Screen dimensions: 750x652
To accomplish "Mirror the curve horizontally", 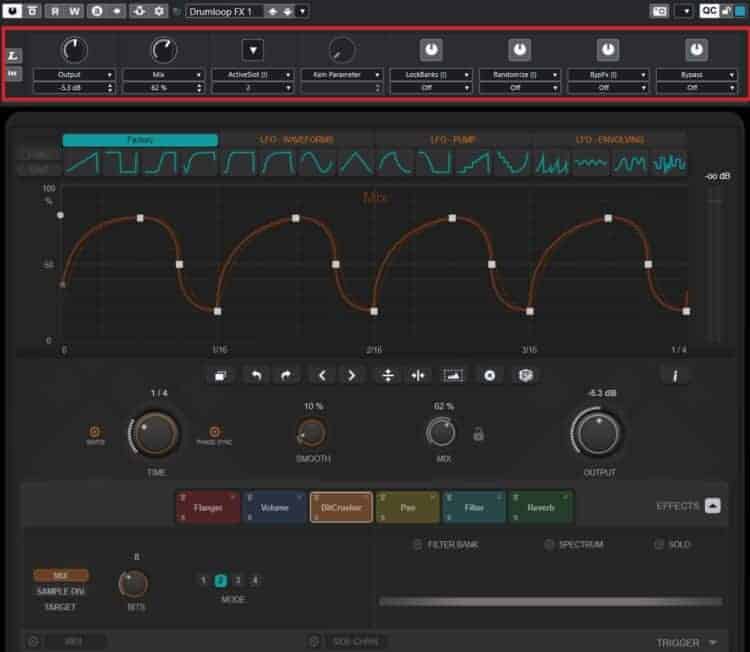I will tap(418, 376).
